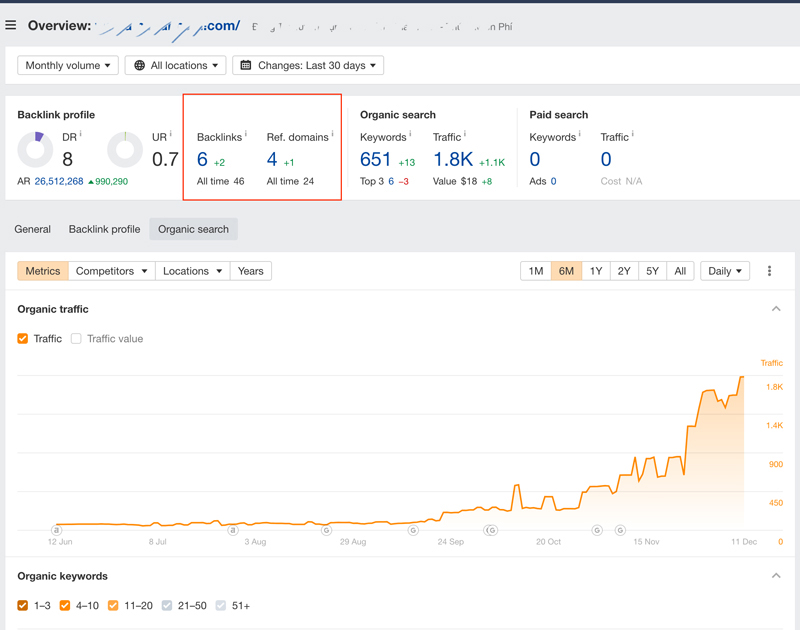Open the Top 3 count 6 link
Image resolution: width=800 pixels, height=630 pixels.
pos(391,181)
